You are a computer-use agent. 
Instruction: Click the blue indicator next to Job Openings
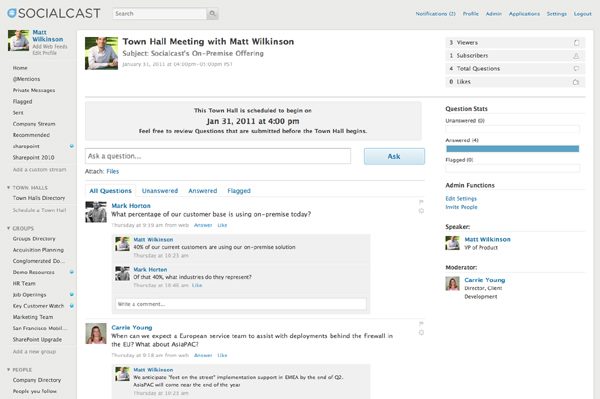72,295
